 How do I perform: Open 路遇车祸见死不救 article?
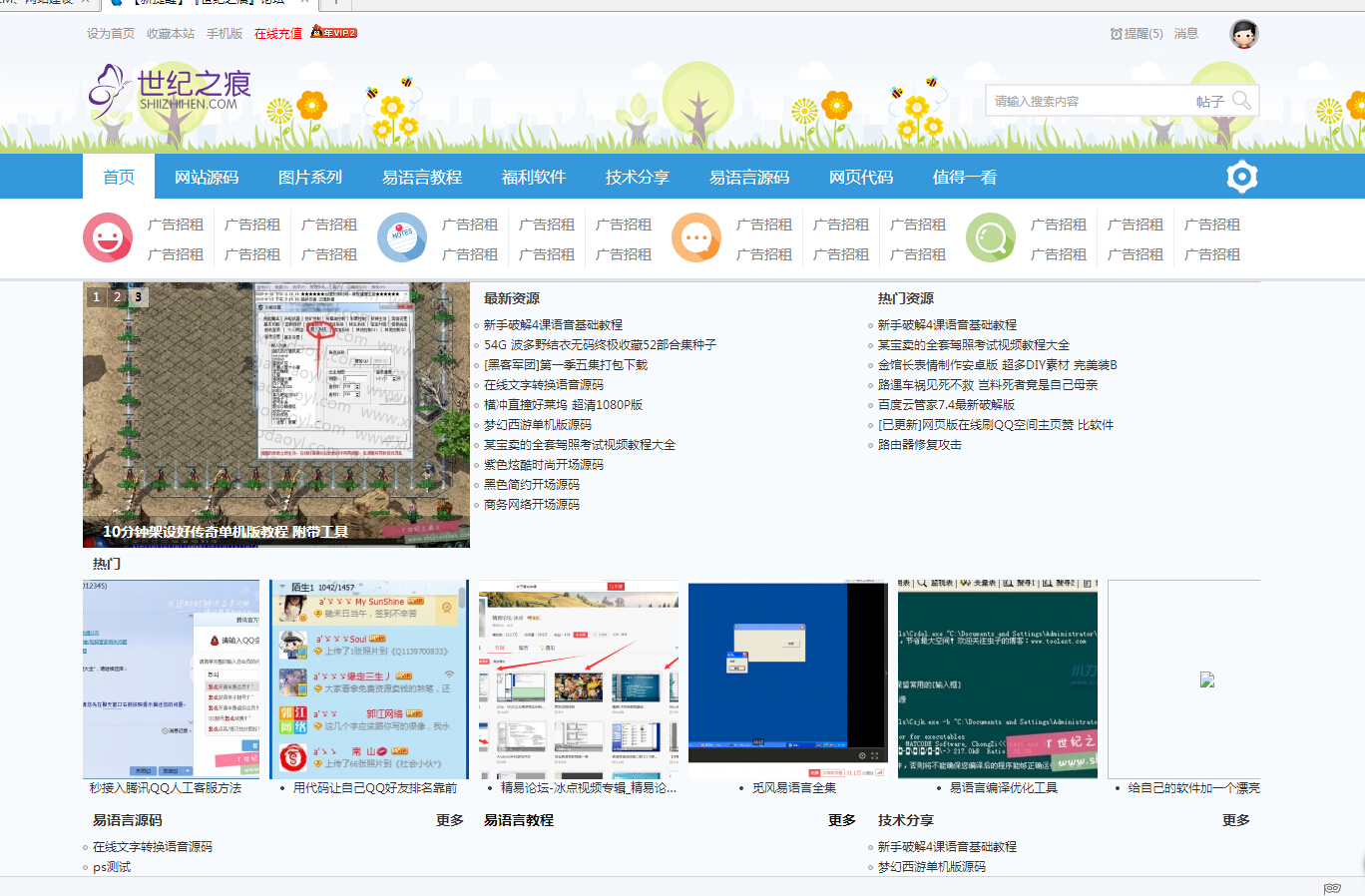(988, 384)
